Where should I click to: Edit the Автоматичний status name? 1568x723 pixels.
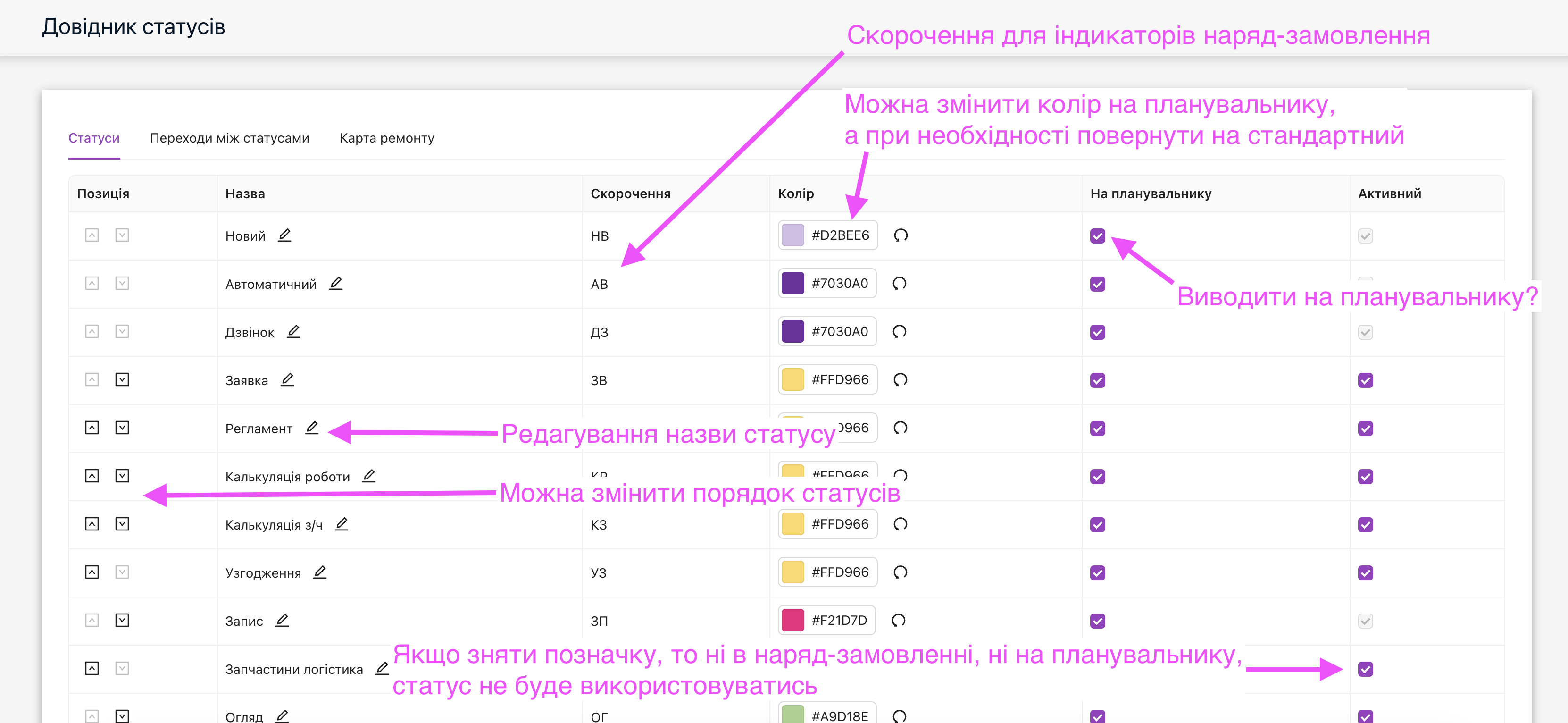(x=335, y=283)
